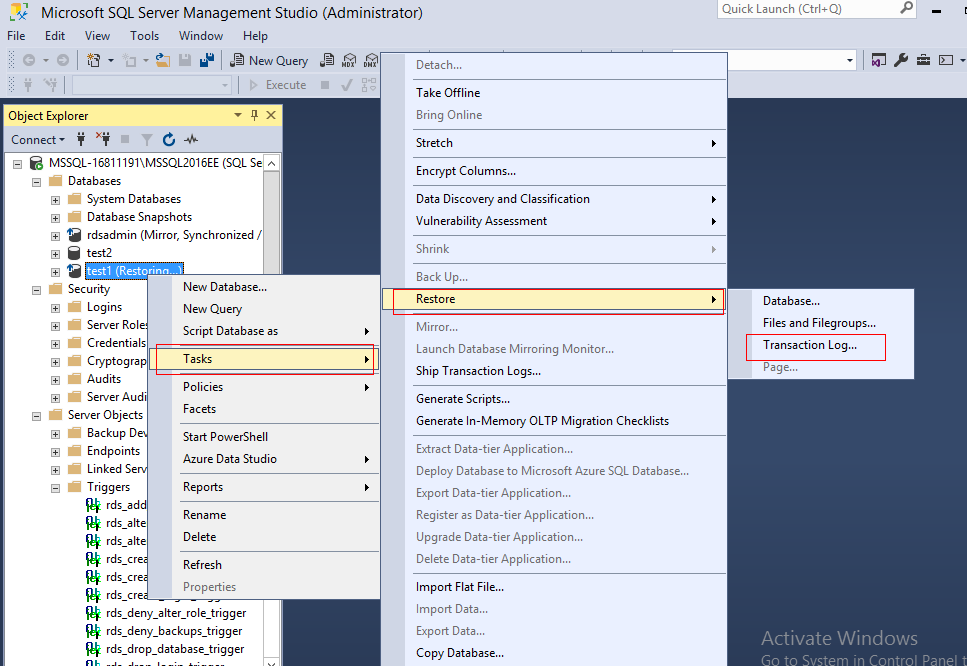This screenshot has height=666, width=967.
Task: Select rds_drop_database_trigger in the tree
Action: tap(175, 649)
